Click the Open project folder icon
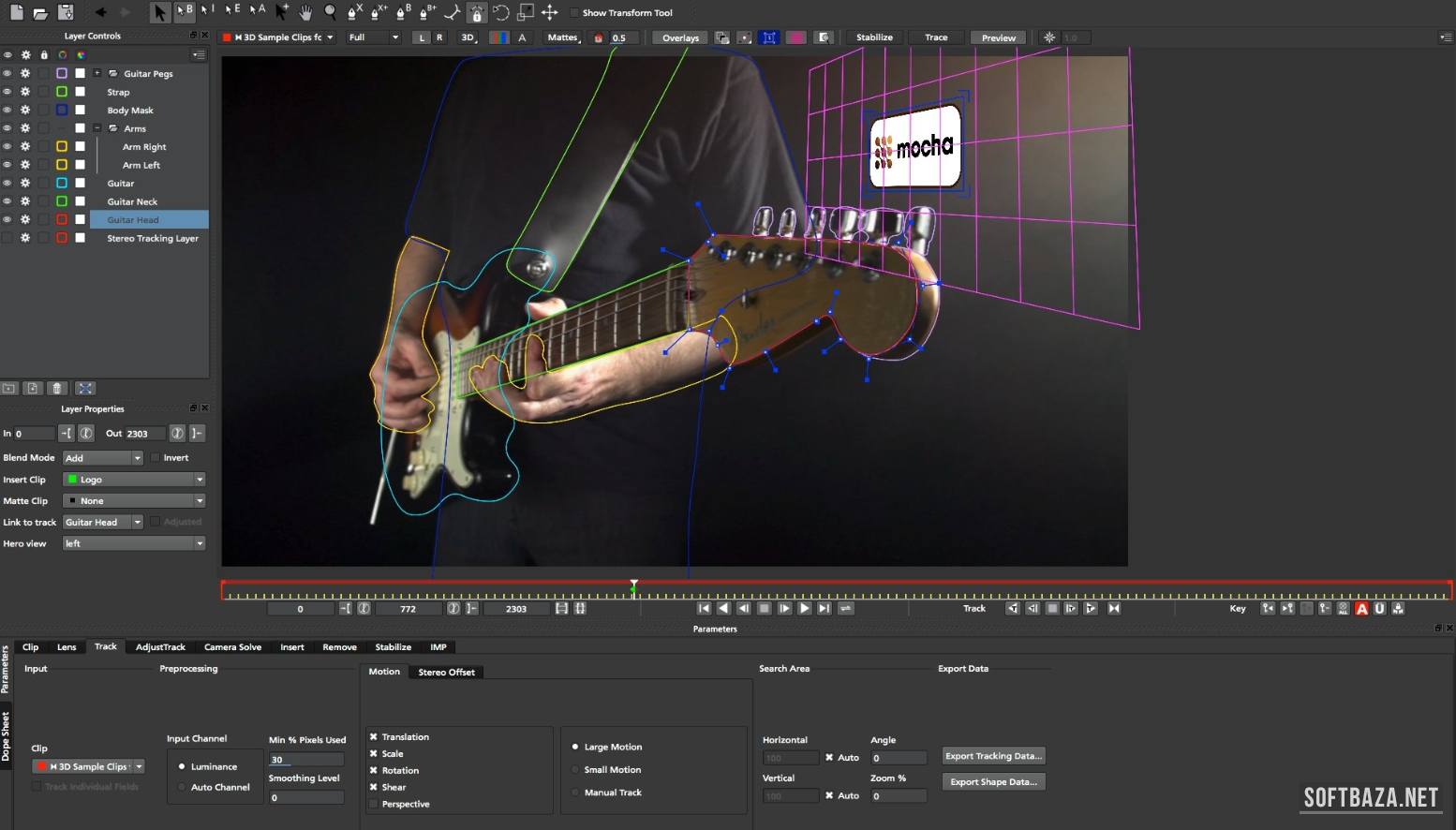Screen dimensions: 1456x830 coord(40,12)
